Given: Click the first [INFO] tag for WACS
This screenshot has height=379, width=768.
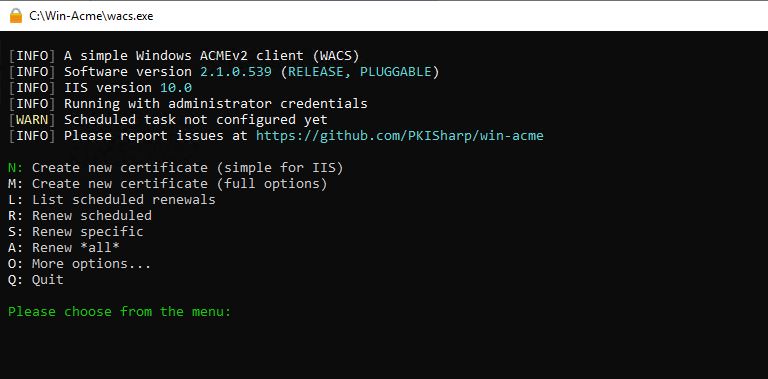Looking at the screenshot, I should pyautogui.click(x=32, y=56).
